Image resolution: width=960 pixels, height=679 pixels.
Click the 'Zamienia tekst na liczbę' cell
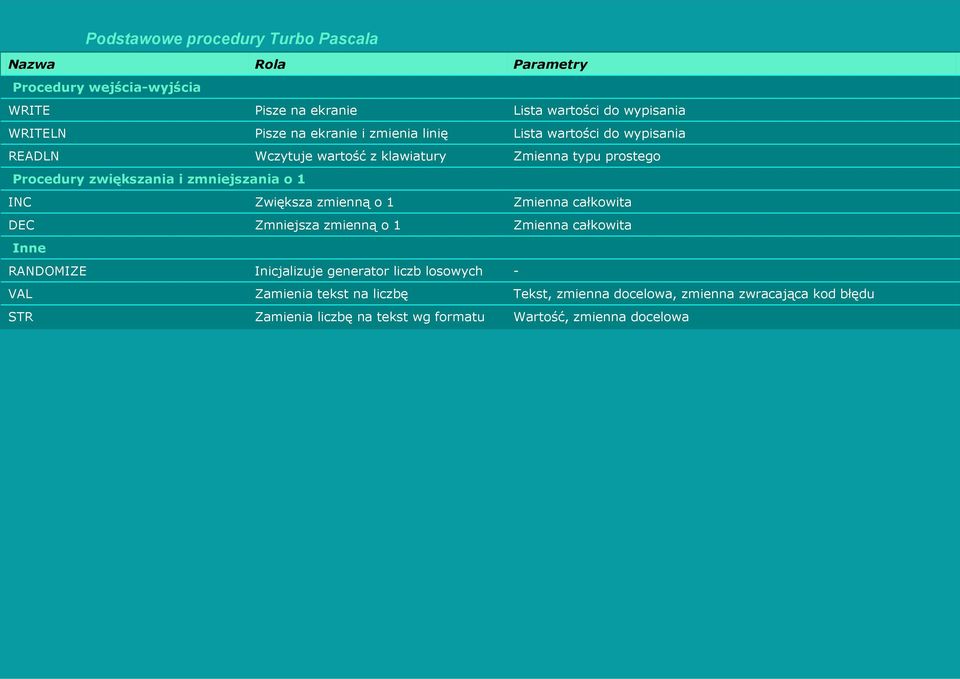click(331, 294)
